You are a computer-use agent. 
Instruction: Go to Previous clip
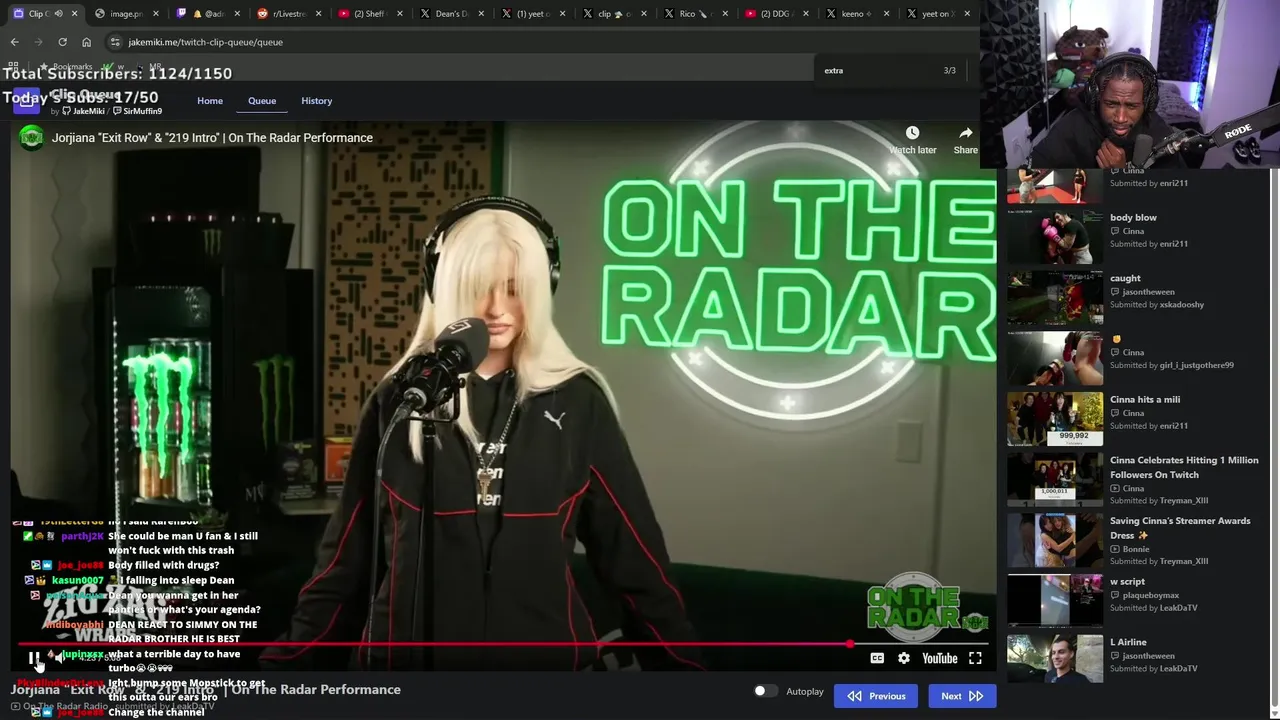coord(876,696)
